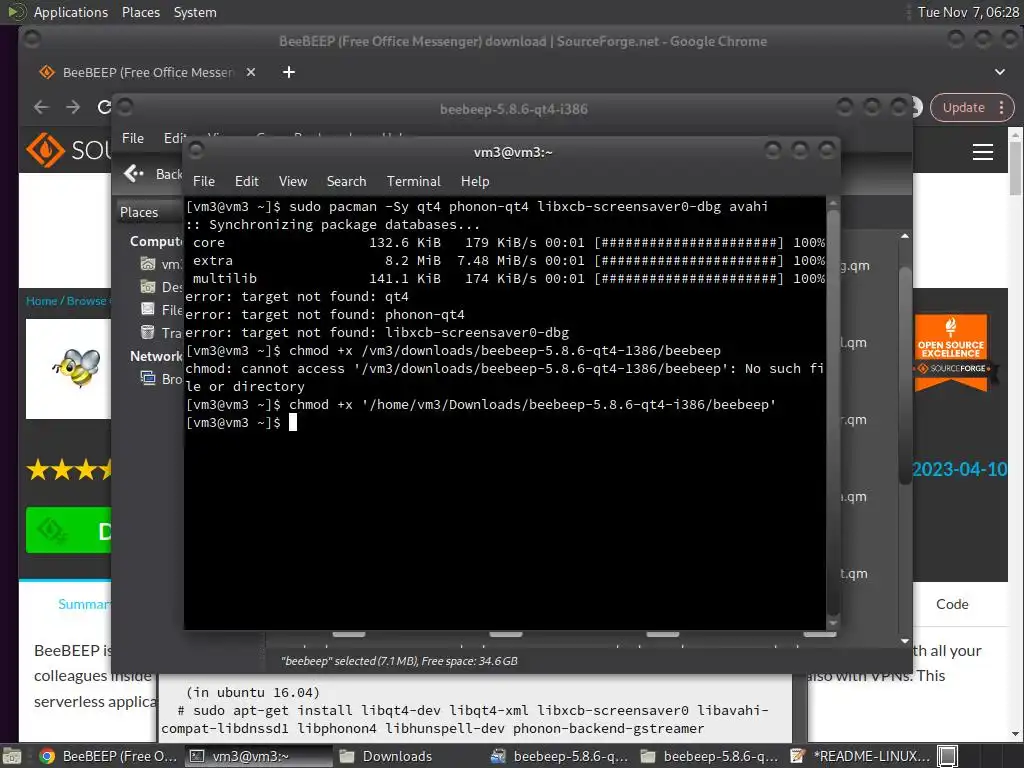Click the top panel applications logo icon
Viewport: 1024px width, 768px height.
(x=16, y=12)
